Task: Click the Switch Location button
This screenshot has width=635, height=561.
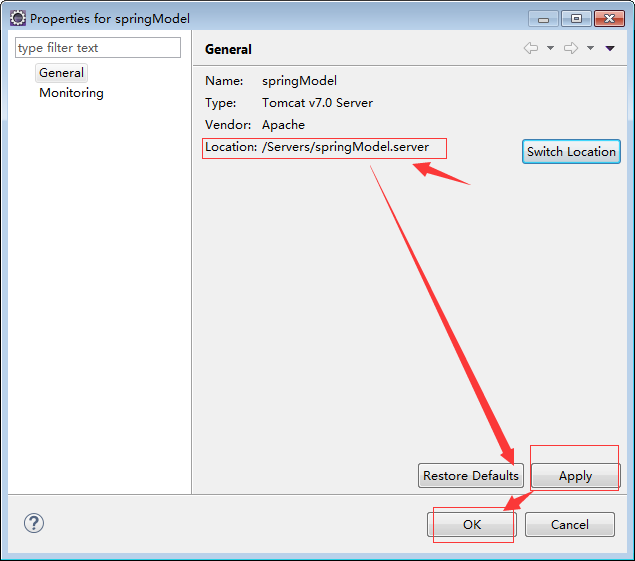Action: (571, 151)
